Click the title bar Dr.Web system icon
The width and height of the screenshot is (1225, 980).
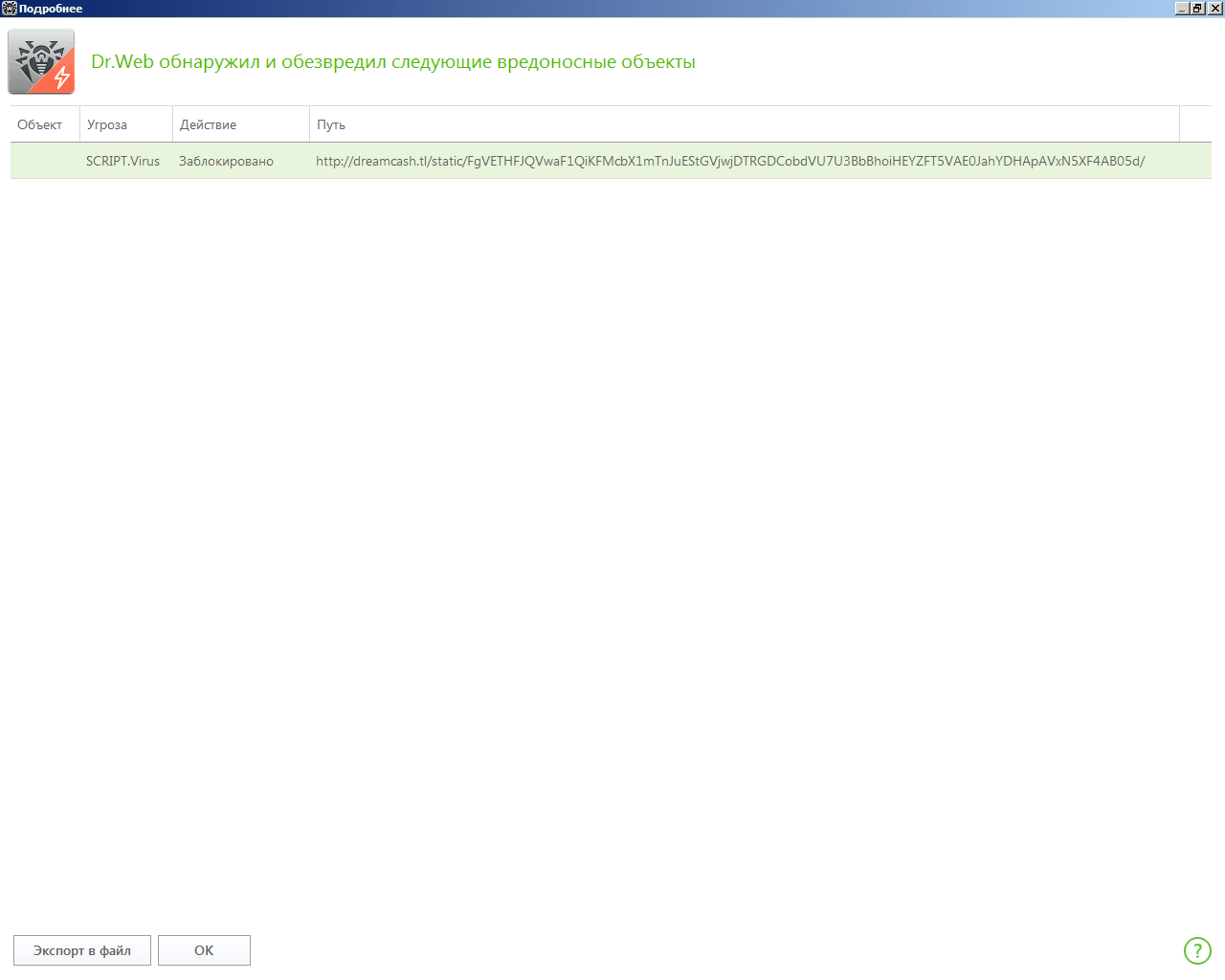click(x=10, y=9)
